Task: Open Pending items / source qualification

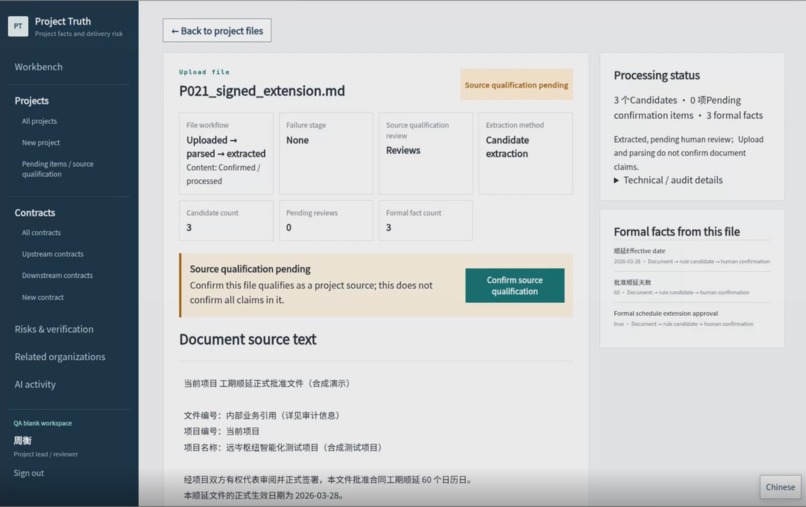Action: pos(58,169)
